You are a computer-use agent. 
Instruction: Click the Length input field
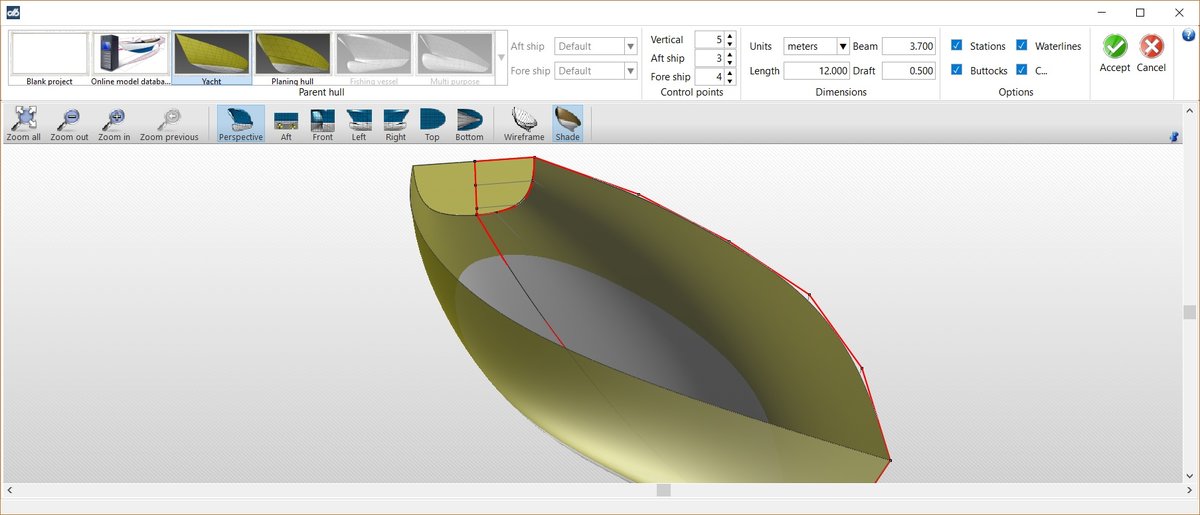(x=816, y=71)
